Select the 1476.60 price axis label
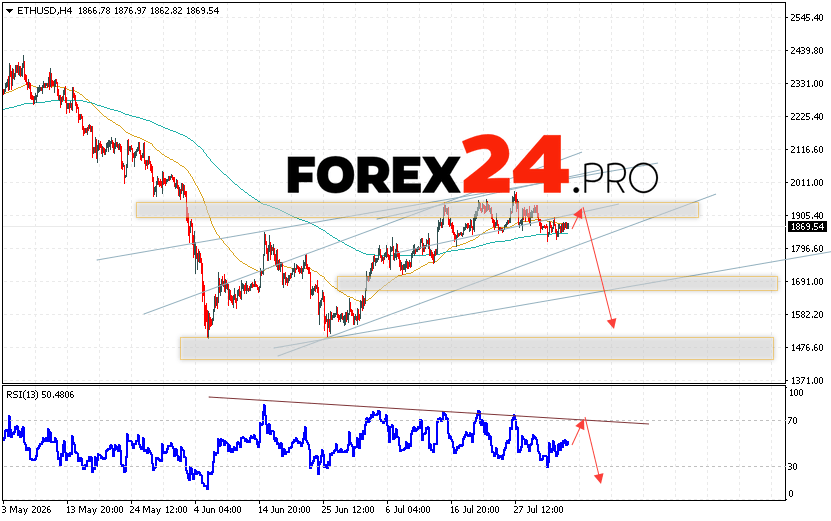Image resolution: width=831 pixels, height=521 pixels. [807, 348]
